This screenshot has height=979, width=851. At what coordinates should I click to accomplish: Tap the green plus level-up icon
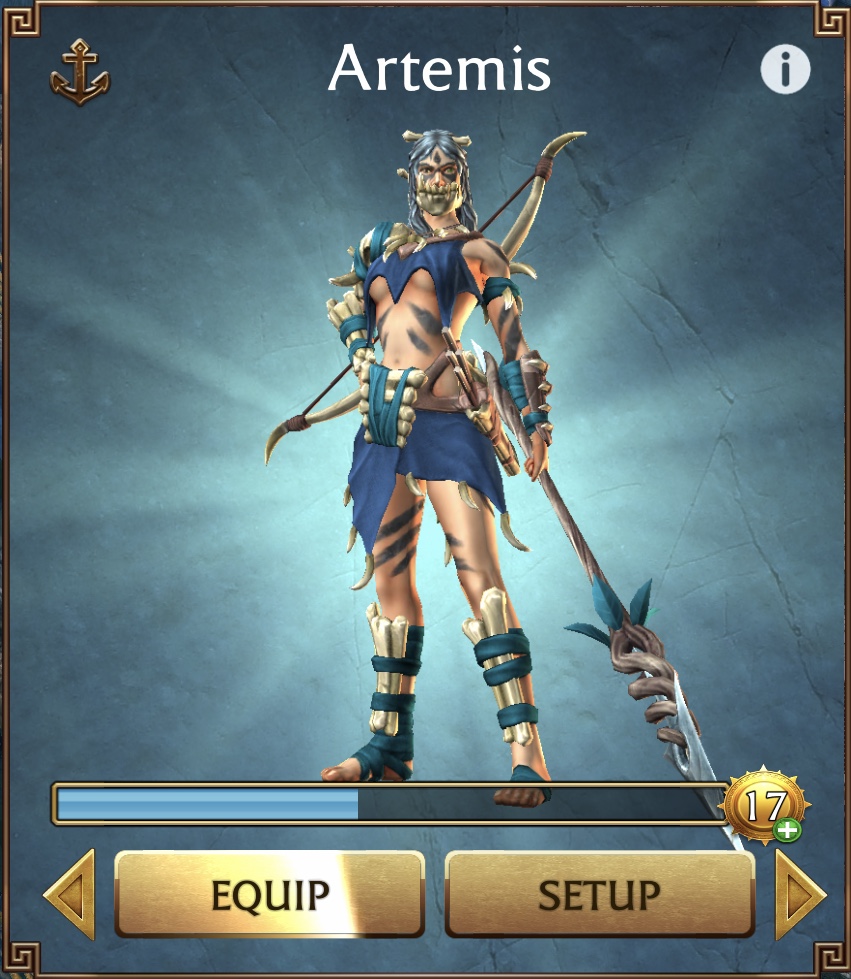pos(787,830)
